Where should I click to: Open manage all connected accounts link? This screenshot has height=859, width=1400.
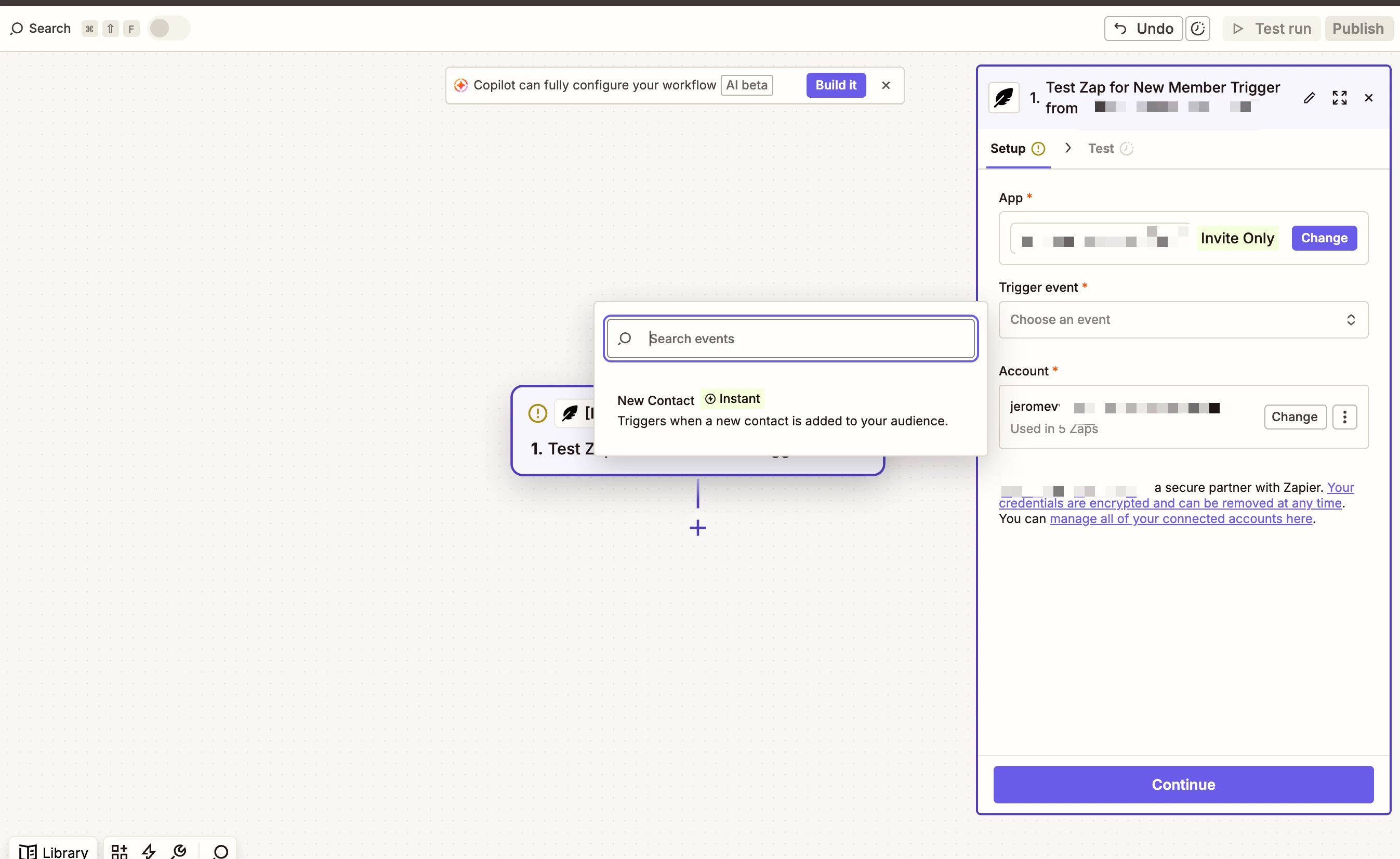[1180, 518]
